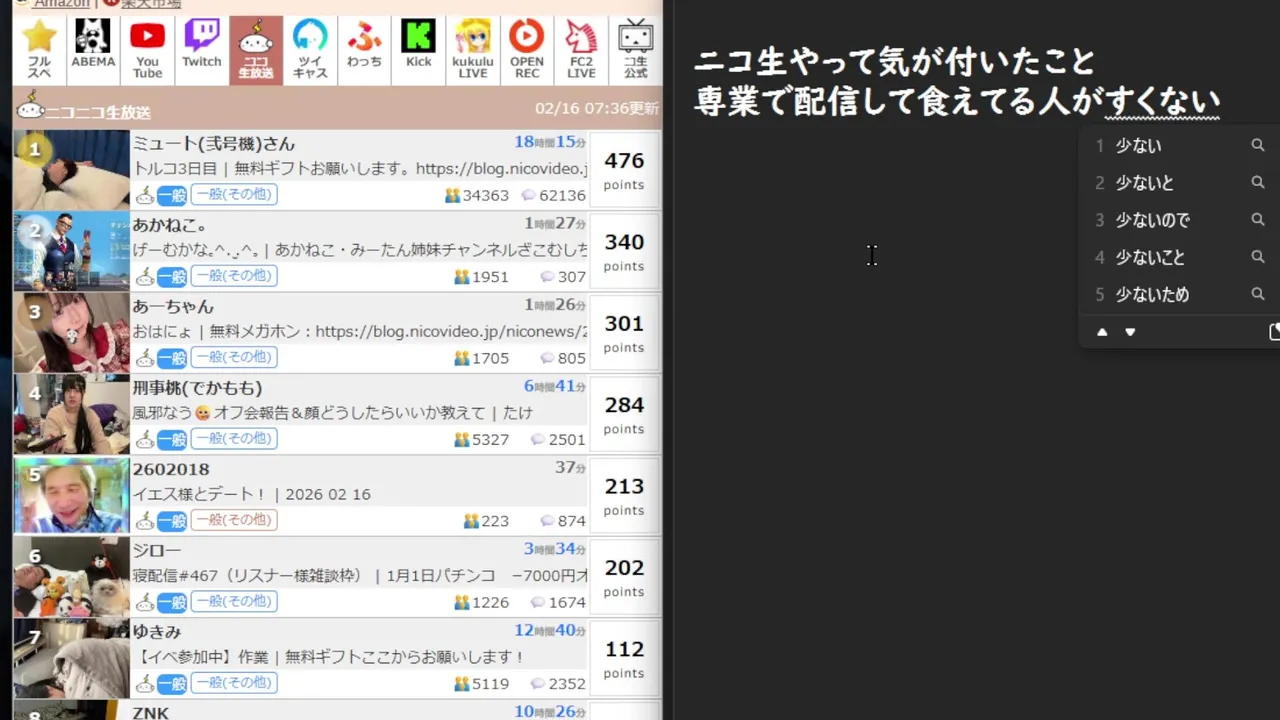This screenshot has height=720, width=1280.
Task: Click the 476 points box
Action: [624, 170]
